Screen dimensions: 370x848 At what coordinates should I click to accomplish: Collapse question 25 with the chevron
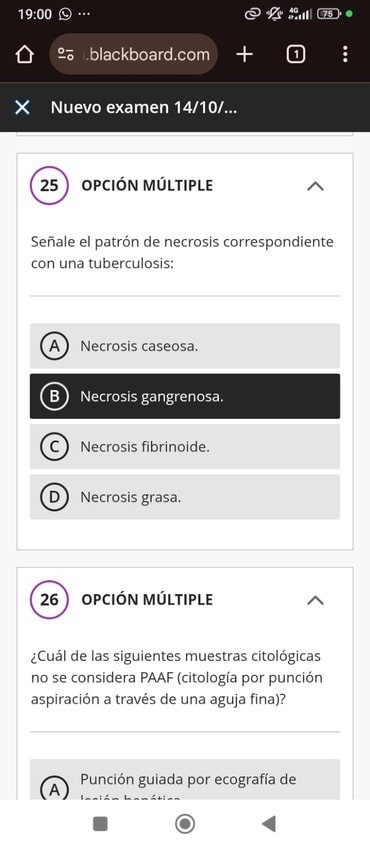315,186
